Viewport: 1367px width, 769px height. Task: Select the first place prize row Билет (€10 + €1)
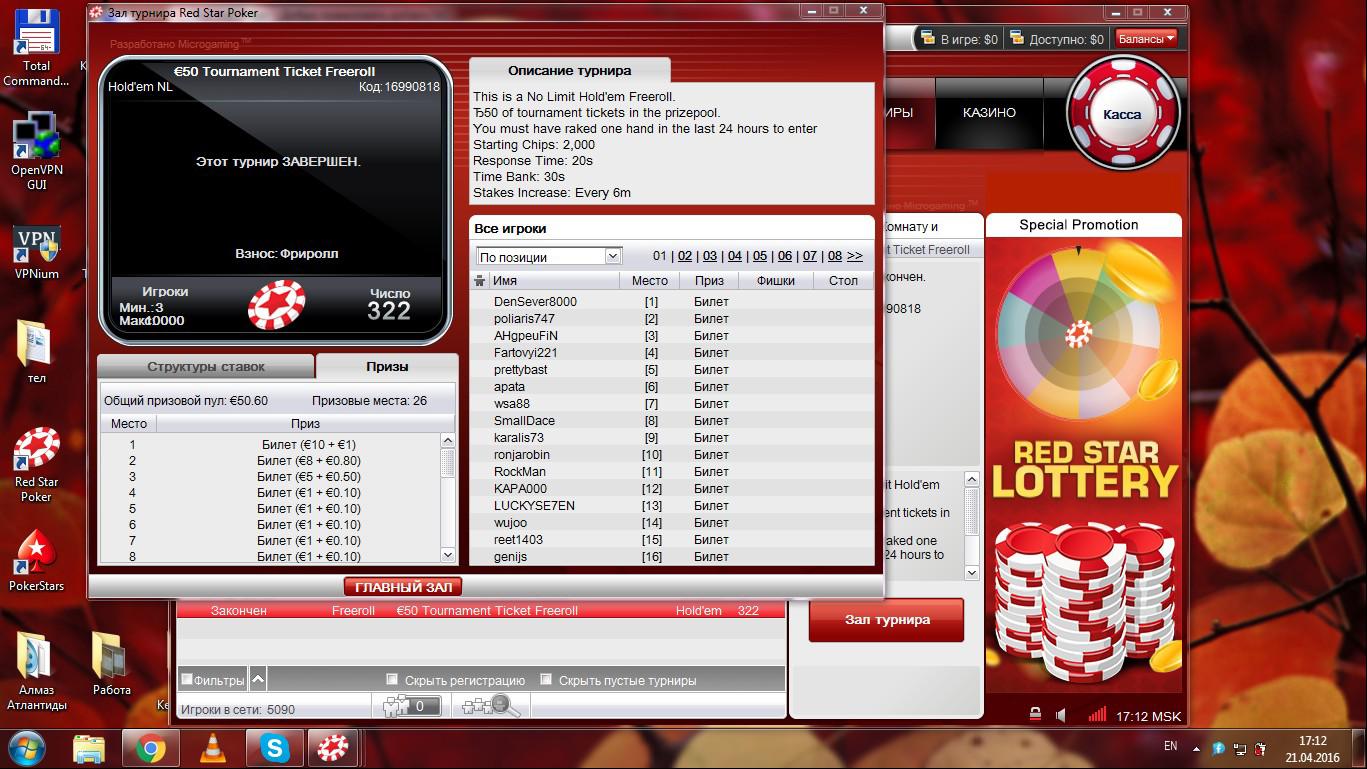pos(270,444)
